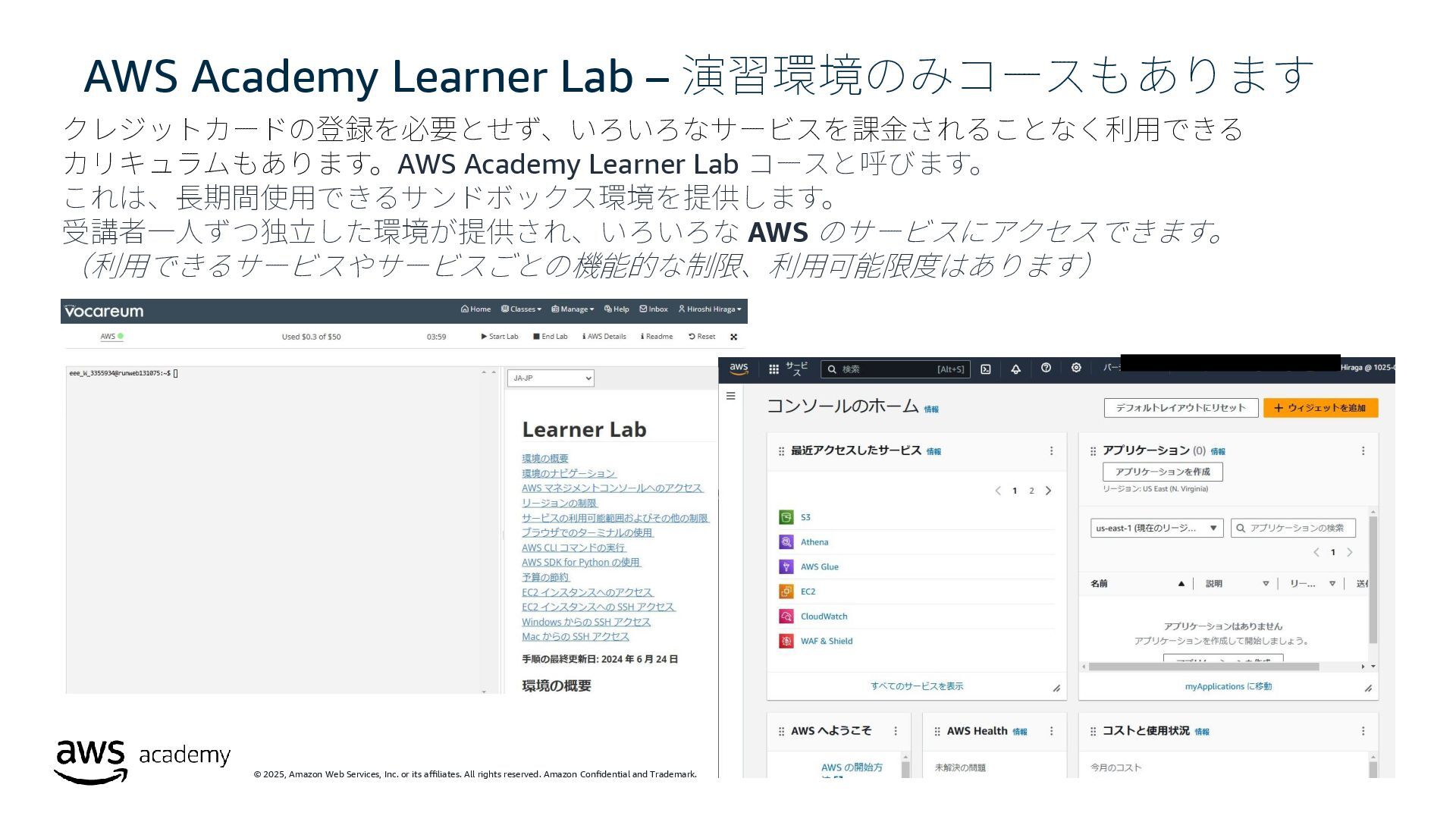Click Start Lab button

click(x=500, y=337)
